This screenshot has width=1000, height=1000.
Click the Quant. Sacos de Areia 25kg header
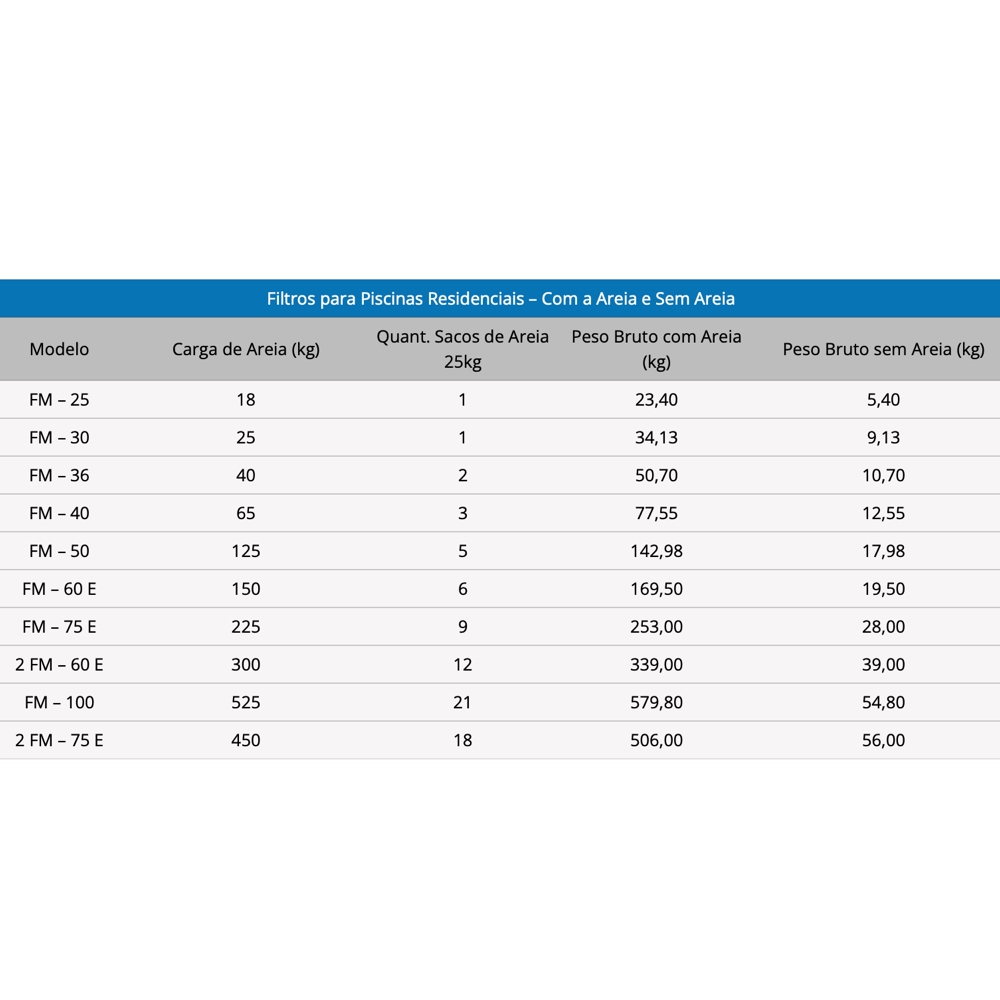(x=462, y=349)
